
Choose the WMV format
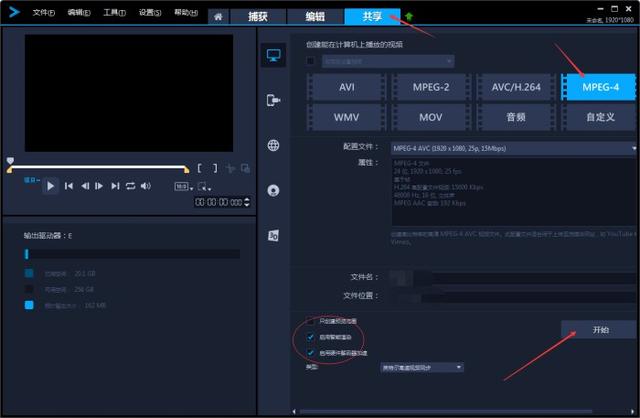pyautogui.click(x=347, y=117)
